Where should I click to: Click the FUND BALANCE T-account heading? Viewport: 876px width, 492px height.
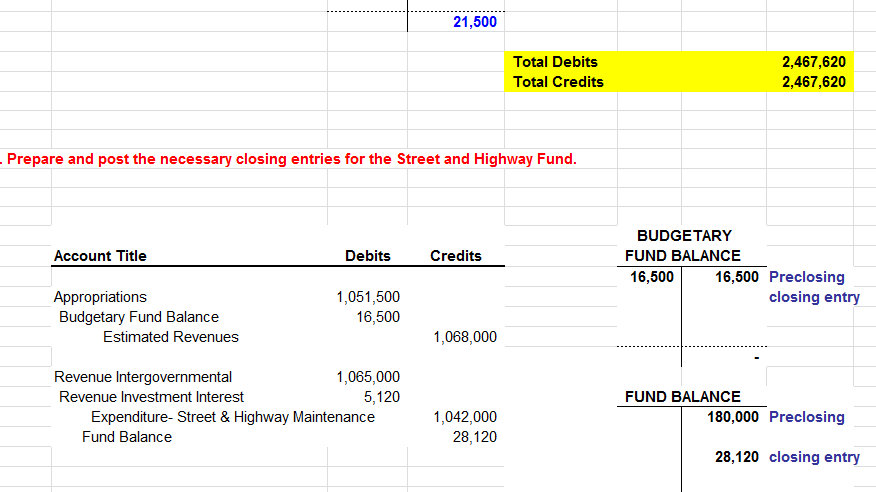[x=683, y=397]
